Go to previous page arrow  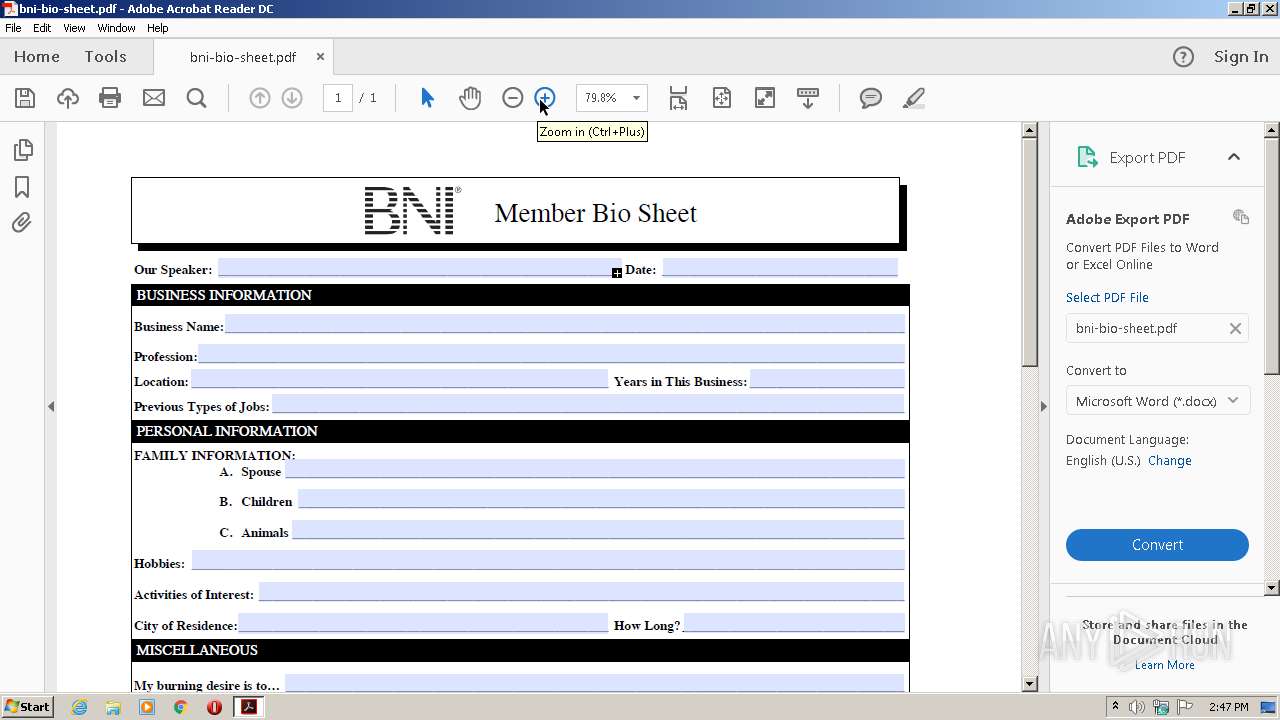(x=259, y=98)
